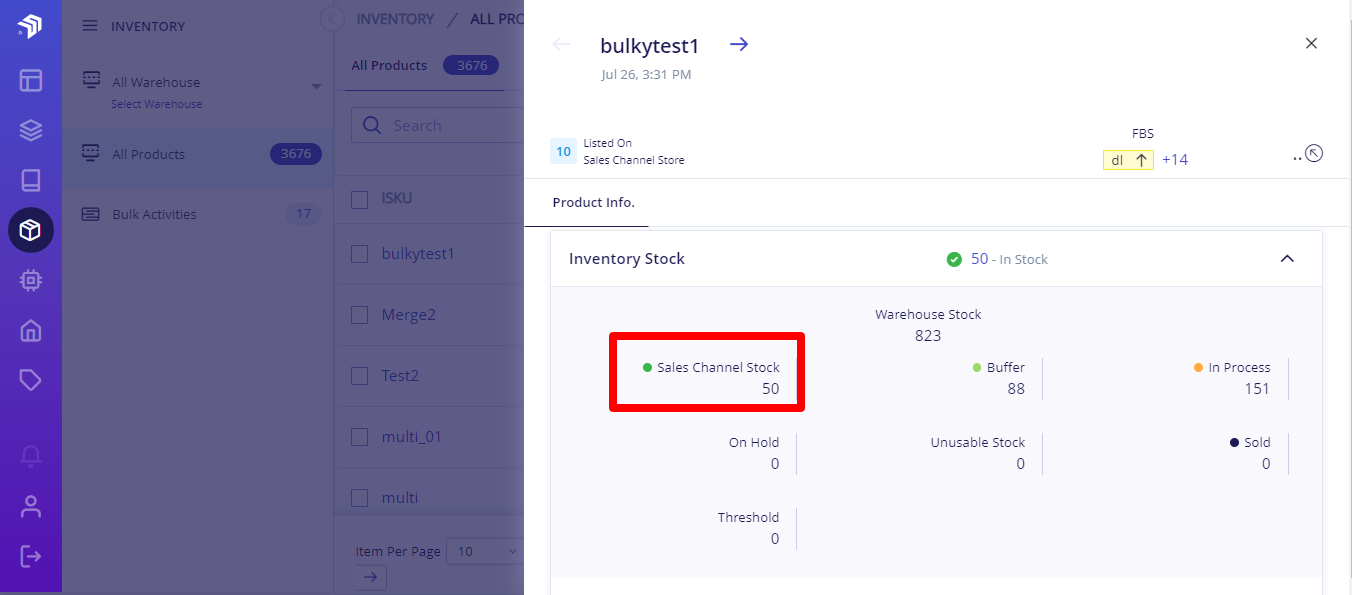
Task: Tick the multi_01 row checkbox
Action: 360,437
